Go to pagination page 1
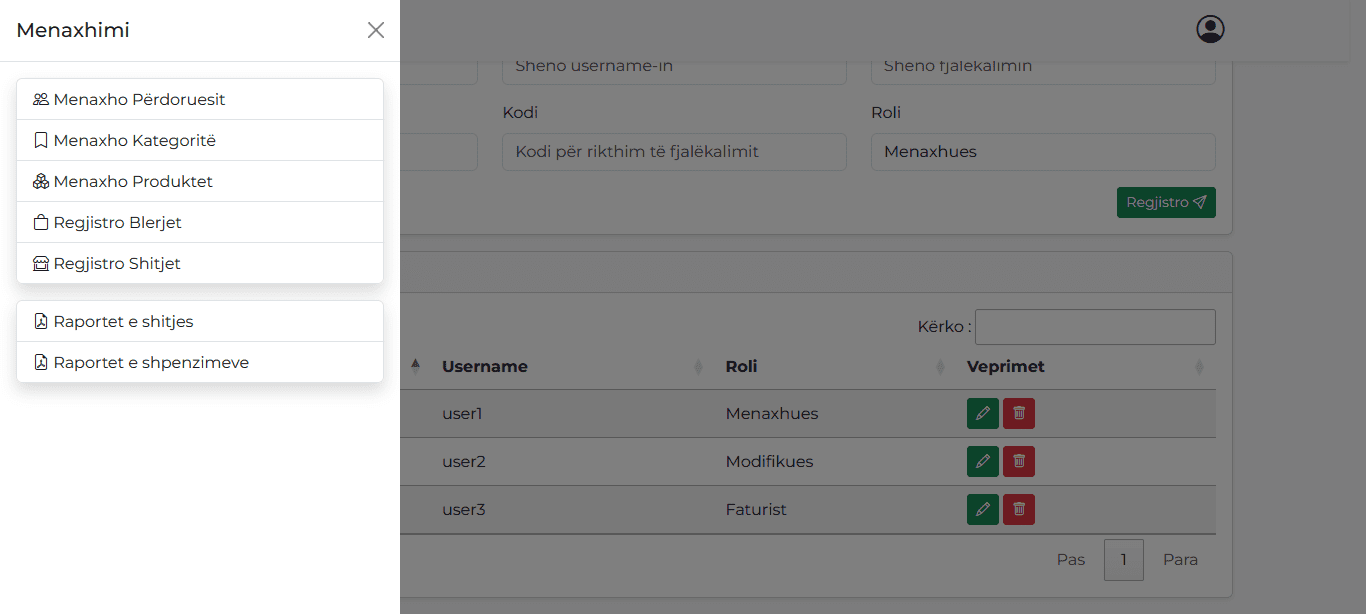The image size is (1366, 614). pos(1124,560)
